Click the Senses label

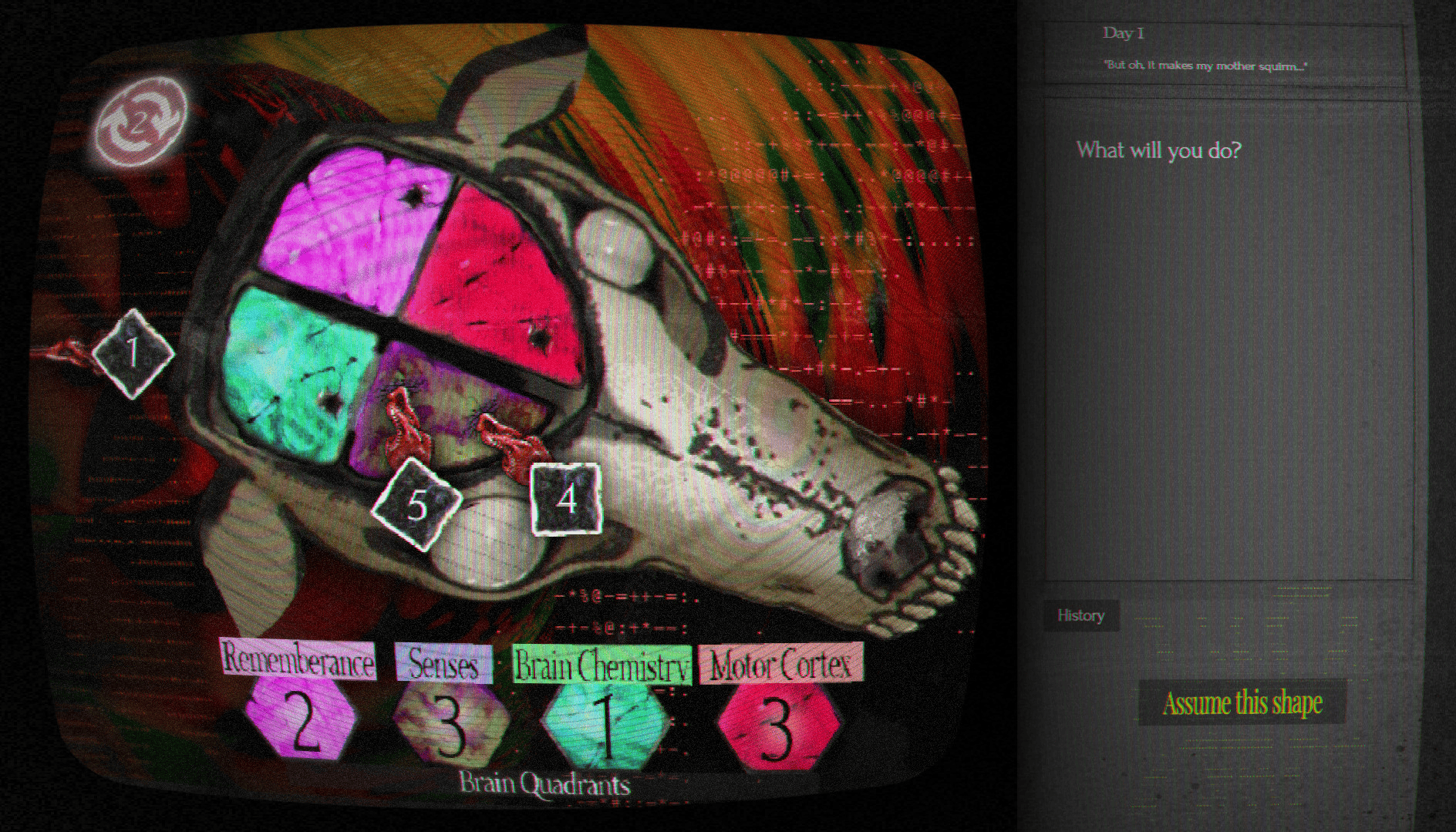[x=443, y=663]
